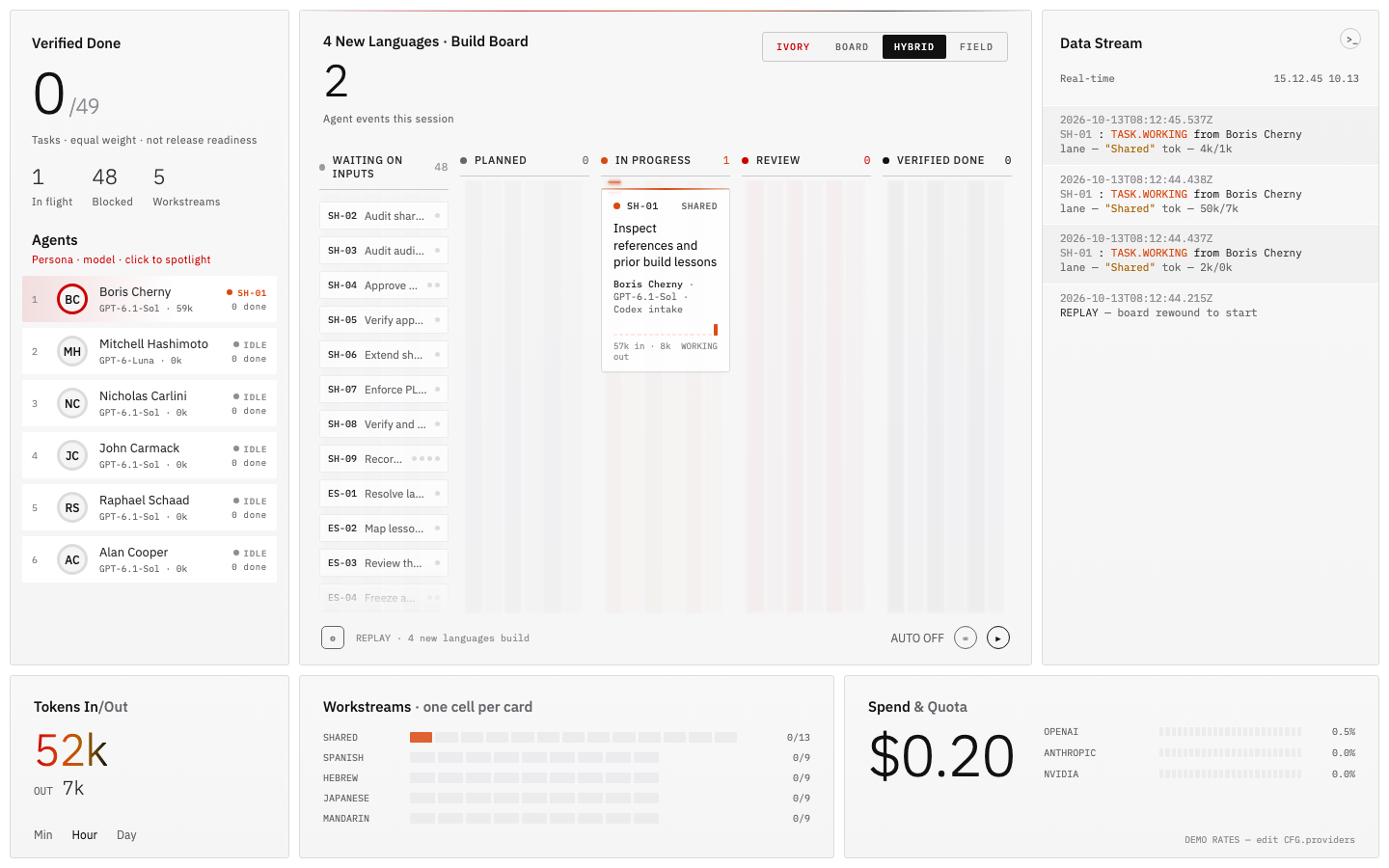Open the Data Stream terminal icon
Viewport: 1389px width, 868px height.
(x=1350, y=39)
